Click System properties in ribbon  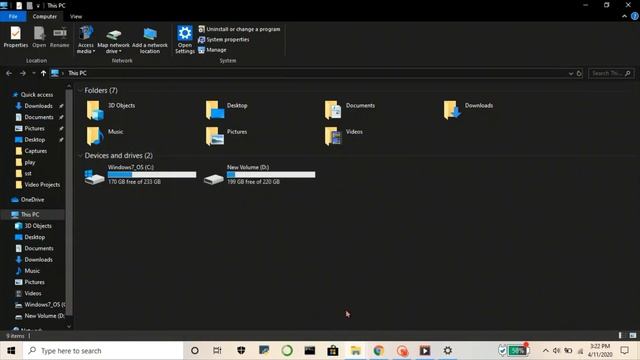tap(224, 40)
